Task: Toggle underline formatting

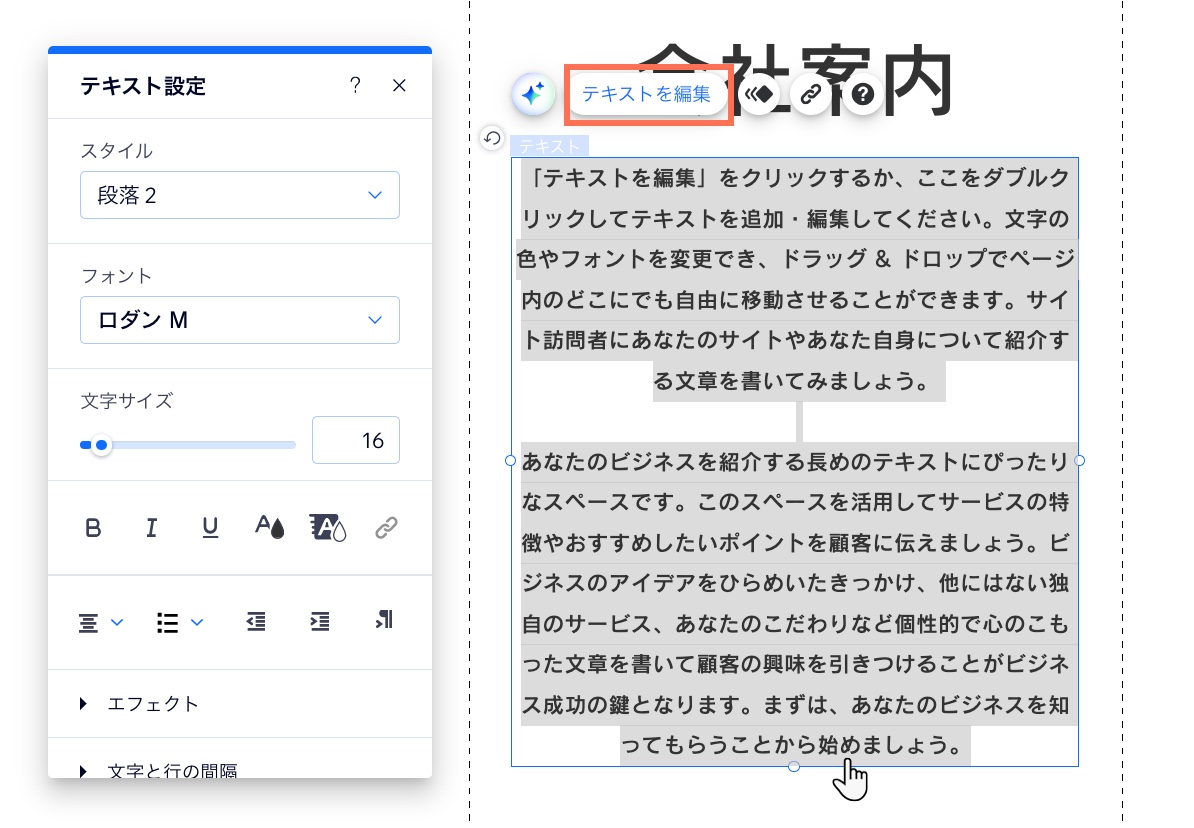Action: 210,528
